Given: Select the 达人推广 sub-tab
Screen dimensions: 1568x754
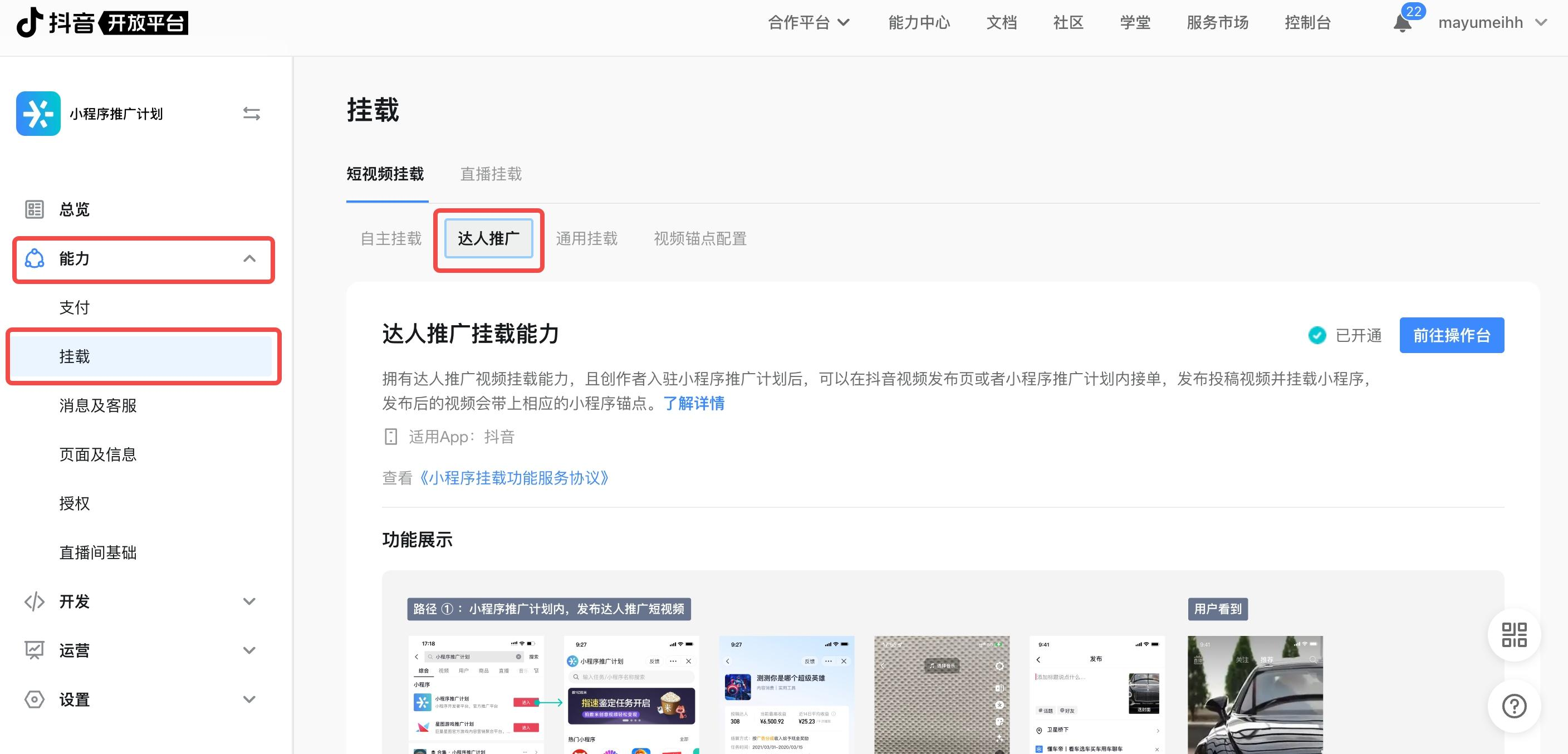Looking at the screenshot, I should tap(489, 238).
